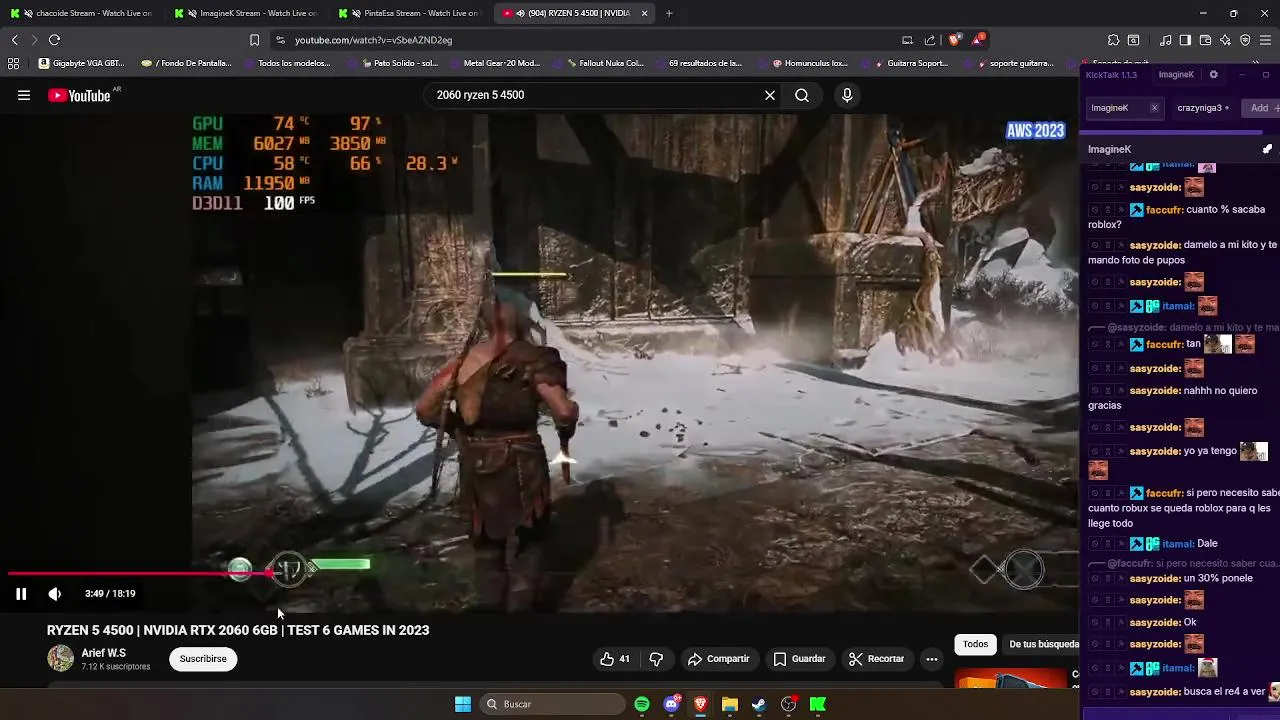Click the pin icon in ImagineK chat header

(x=1267, y=149)
